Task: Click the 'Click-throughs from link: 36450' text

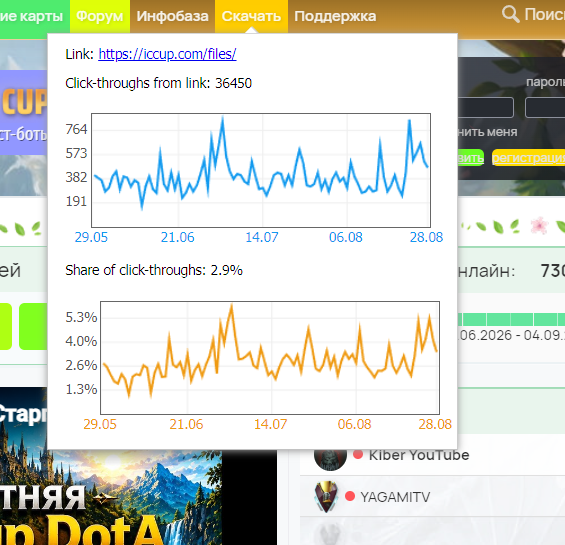Action: (159, 83)
